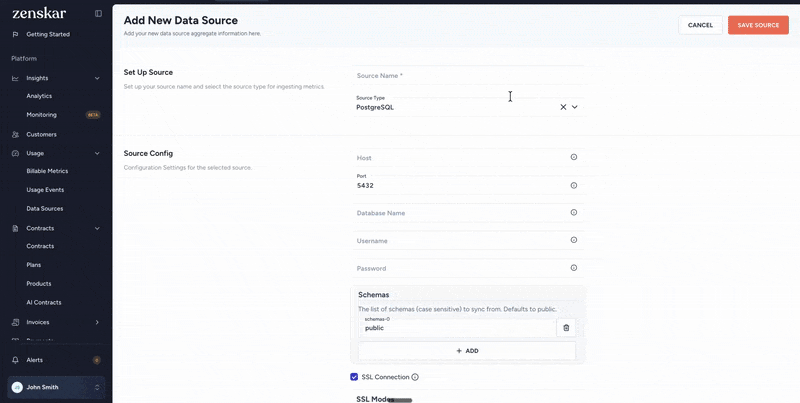Open Monitoring beta page
Image resolution: width=800 pixels, height=403 pixels.
point(41,115)
